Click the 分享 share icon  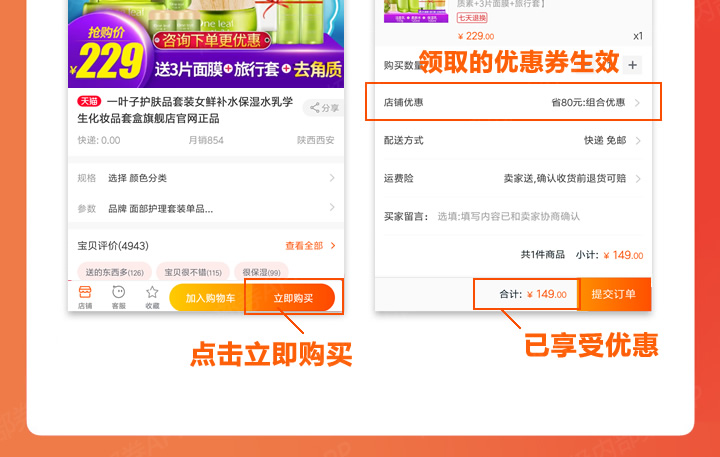pyautogui.click(x=324, y=108)
